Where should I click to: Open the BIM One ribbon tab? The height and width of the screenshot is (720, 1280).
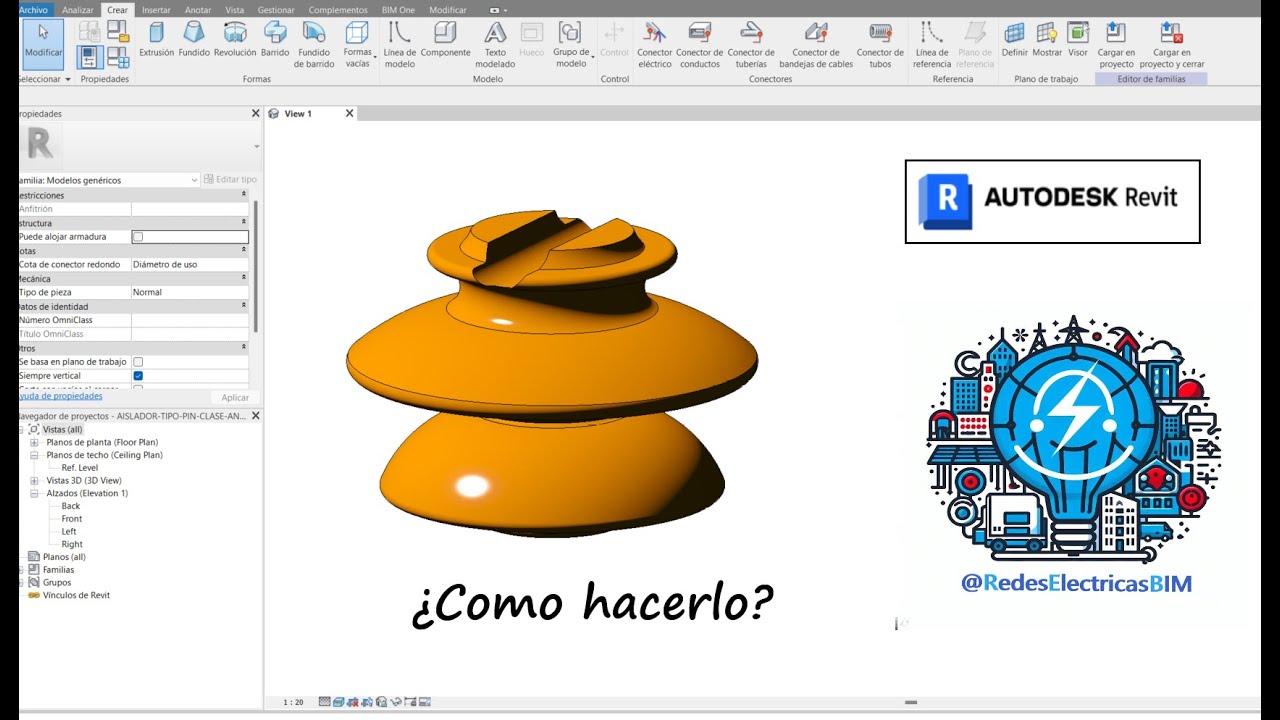pos(398,10)
